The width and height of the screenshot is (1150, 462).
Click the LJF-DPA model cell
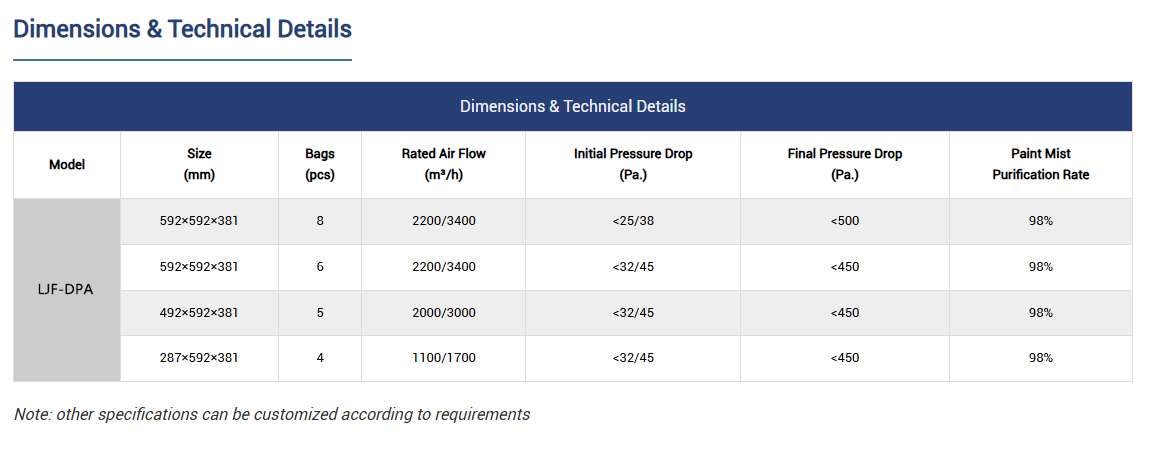tap(67, 290)
